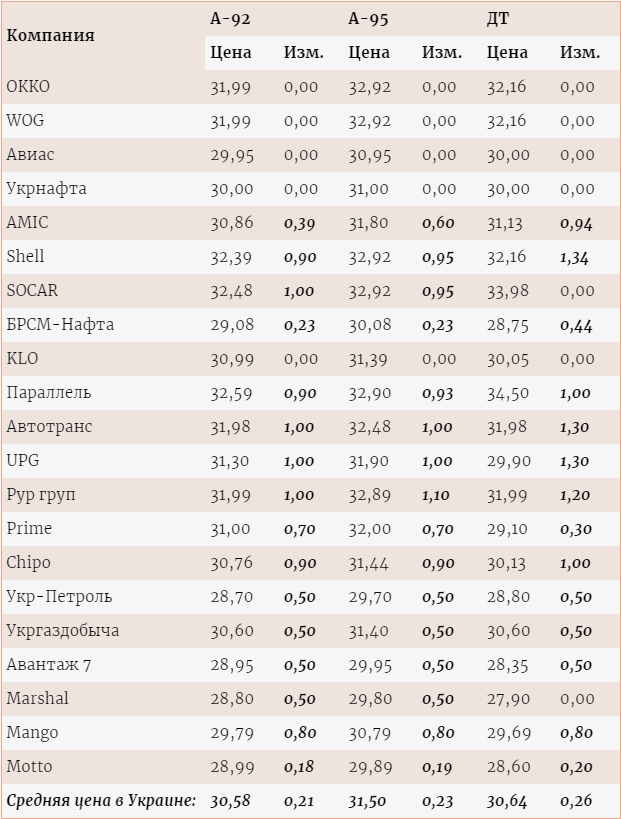
Task: Click the Shell company name
Action: (x=25, y=257)
